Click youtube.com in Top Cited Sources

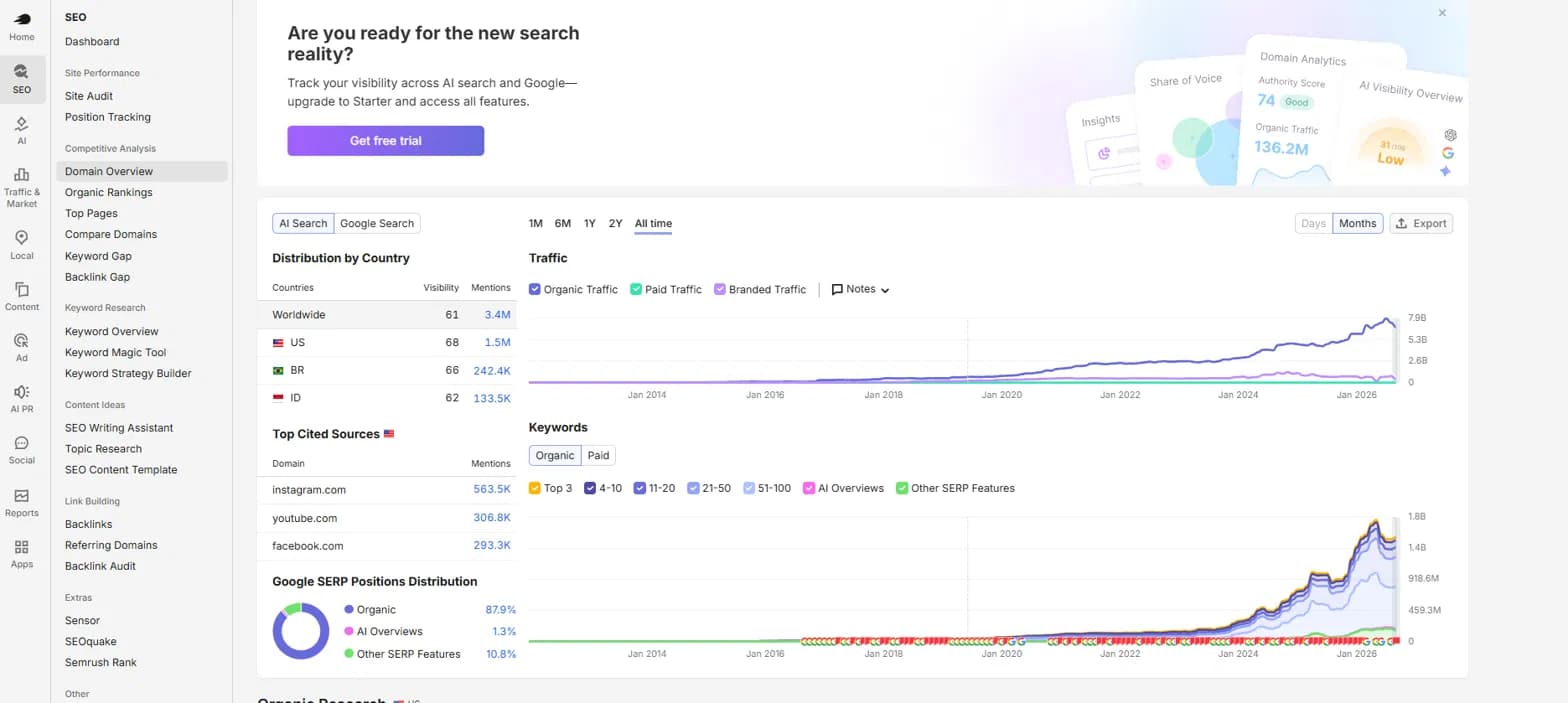305,518
